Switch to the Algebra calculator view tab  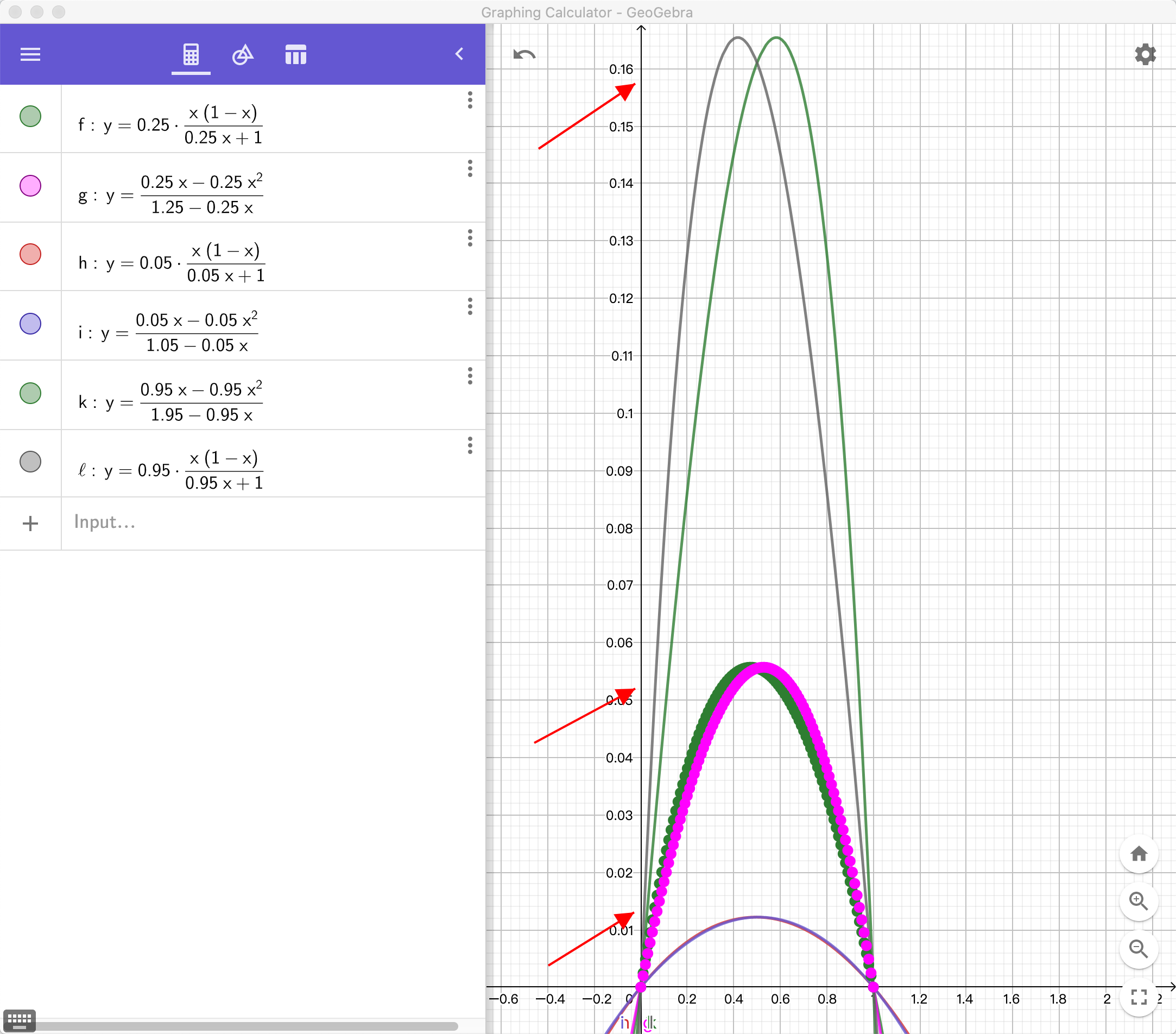click(x=191, y=55)
